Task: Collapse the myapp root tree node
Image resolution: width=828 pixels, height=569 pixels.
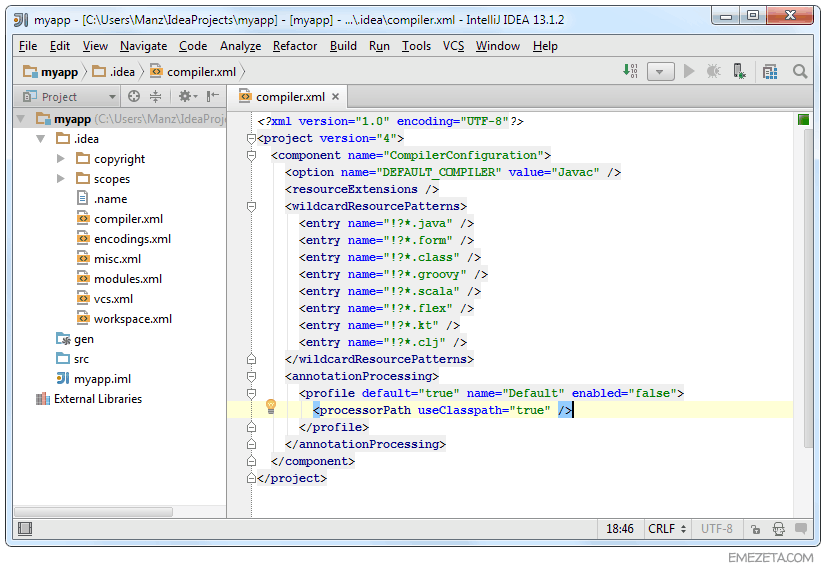Action: (21, 119)
